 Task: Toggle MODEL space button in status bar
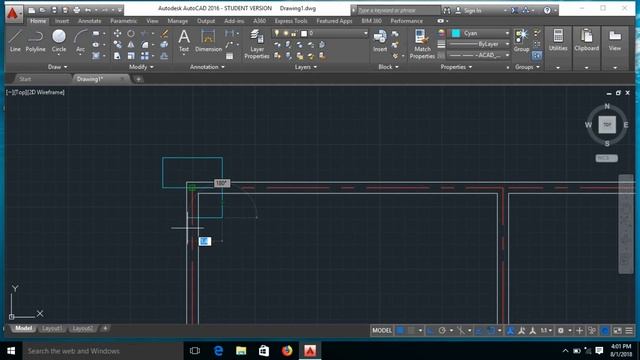382,331
